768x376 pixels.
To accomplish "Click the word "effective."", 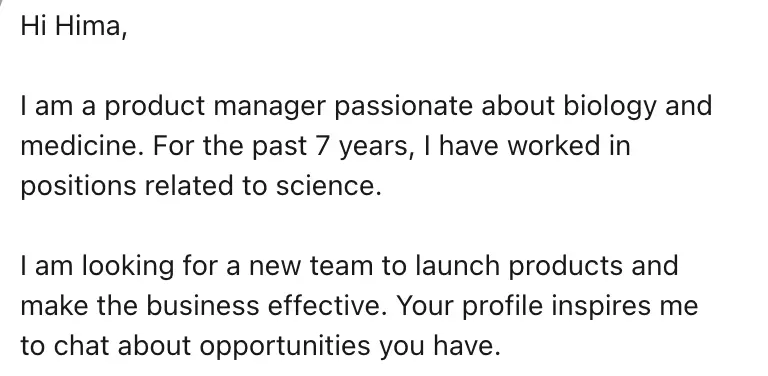I will (327, 306).
